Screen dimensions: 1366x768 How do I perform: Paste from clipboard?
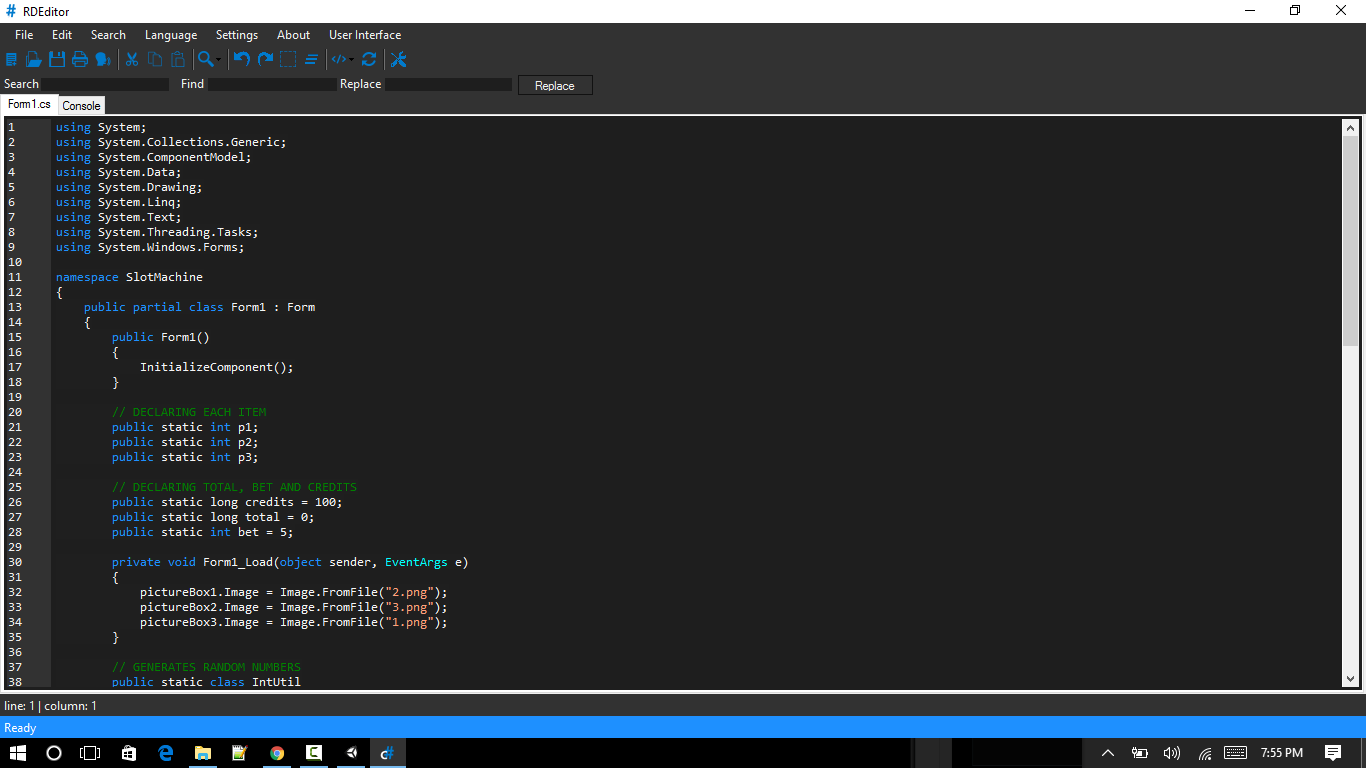click(178, 60)
